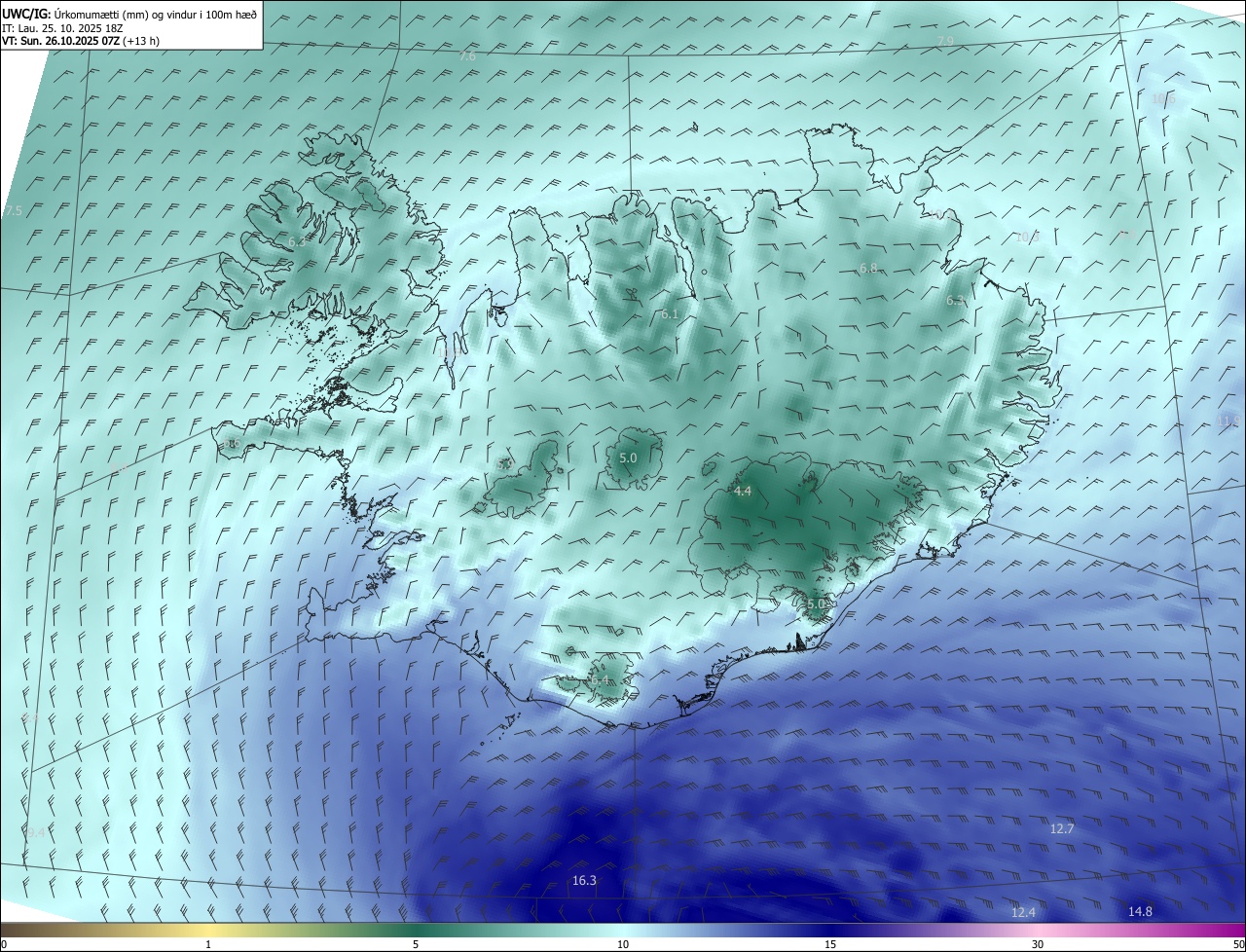
Task: Click the color scale label 15
Action: tap(830, 944)
